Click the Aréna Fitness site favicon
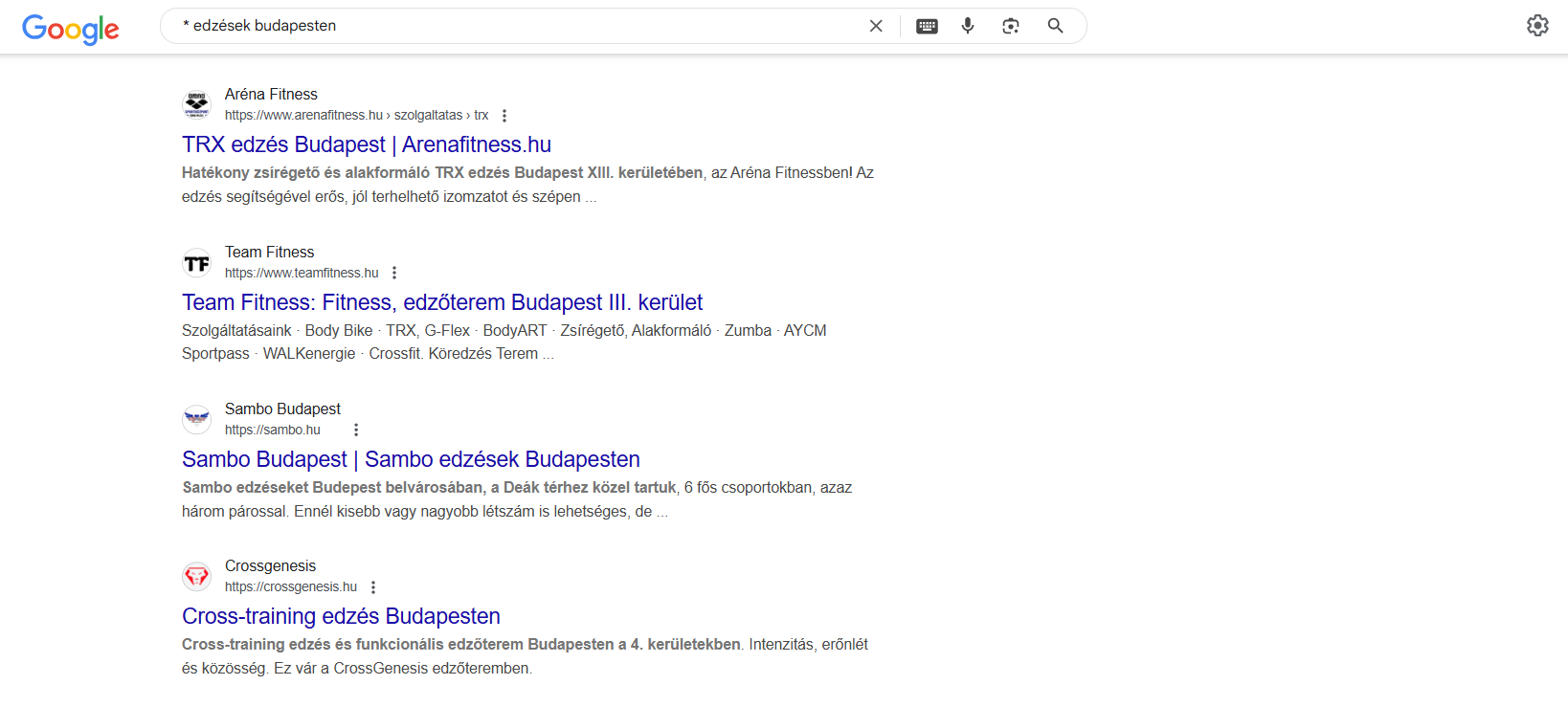1568x707 pixels. [197, 104]
